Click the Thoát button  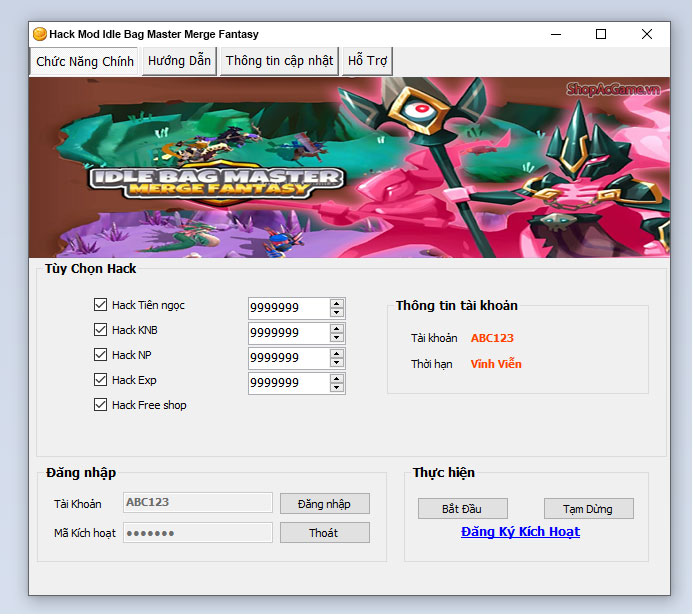coord(324,533)
